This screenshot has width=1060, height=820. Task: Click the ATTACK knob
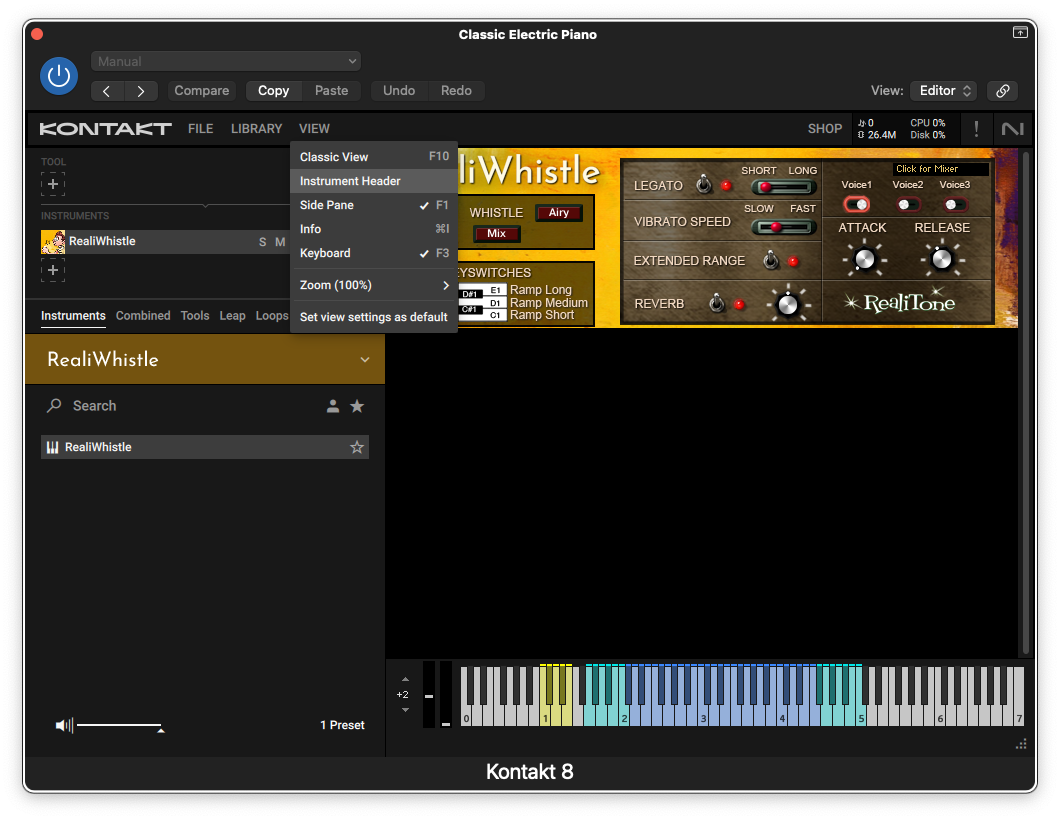coord(865,259)
